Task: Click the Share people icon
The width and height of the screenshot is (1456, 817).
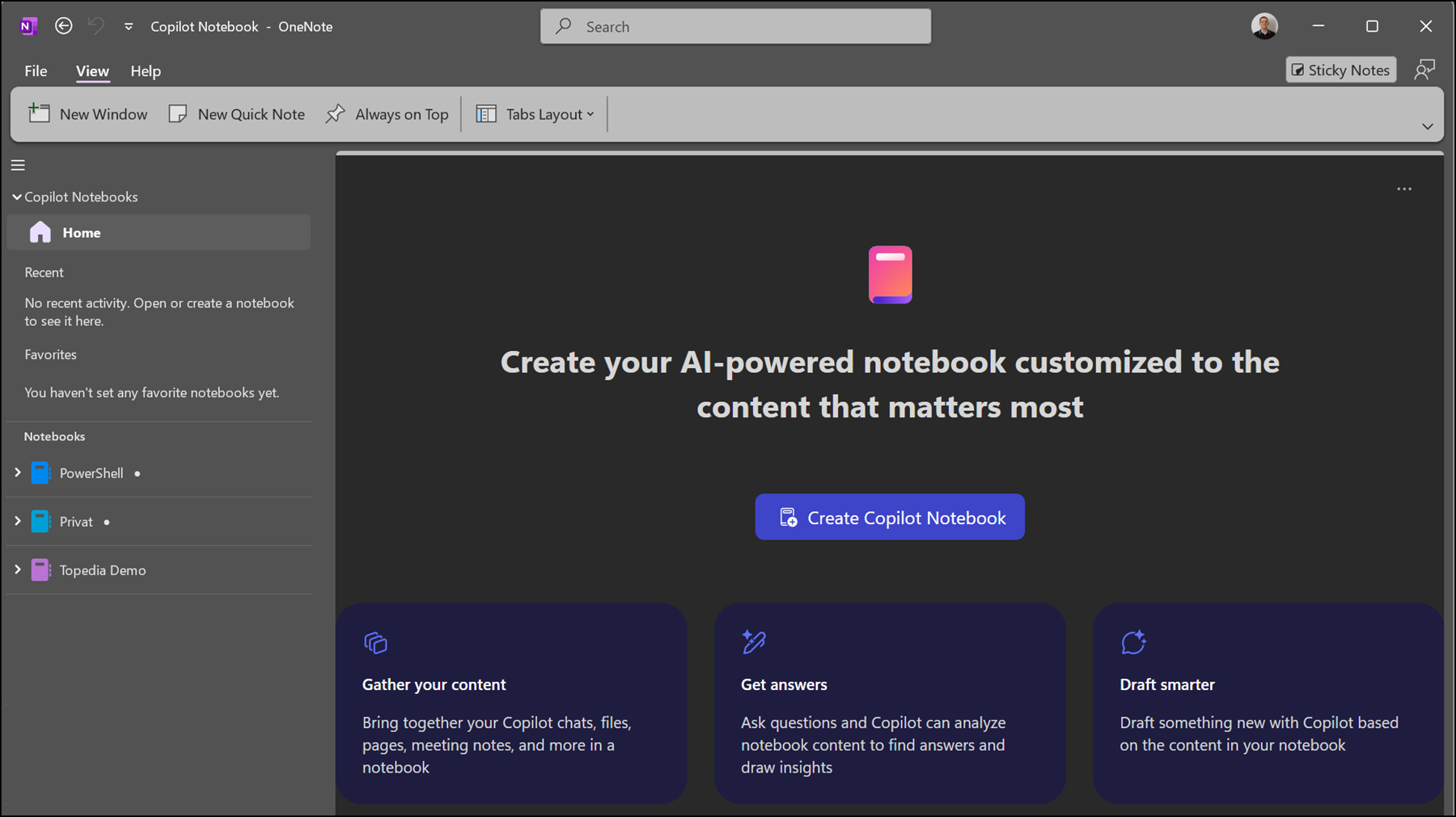Action: [1424, 70]
